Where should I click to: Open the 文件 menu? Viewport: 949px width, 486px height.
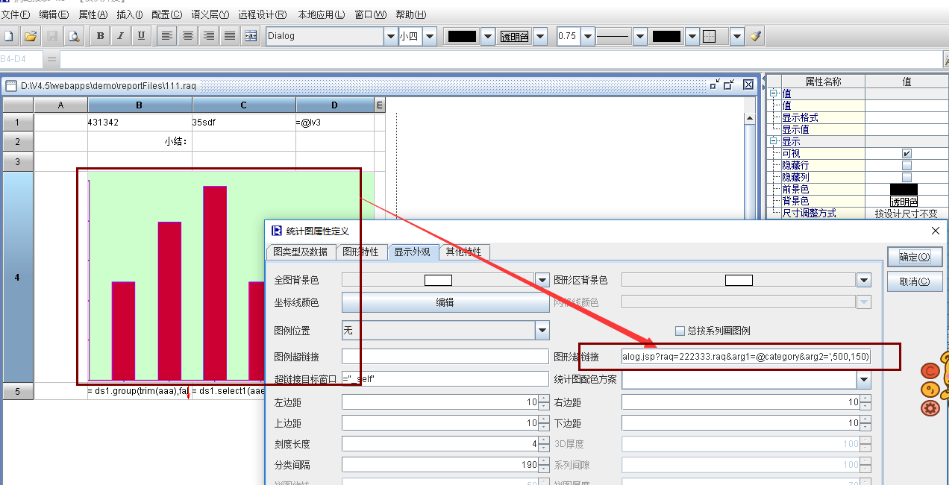coord(16,15)
